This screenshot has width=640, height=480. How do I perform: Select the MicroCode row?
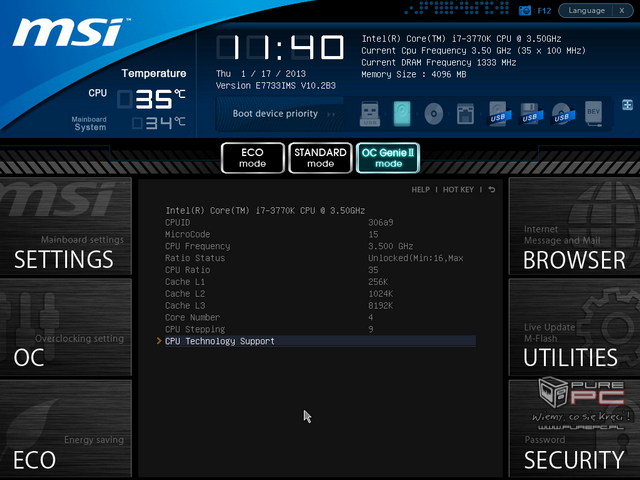pos(320,234)
